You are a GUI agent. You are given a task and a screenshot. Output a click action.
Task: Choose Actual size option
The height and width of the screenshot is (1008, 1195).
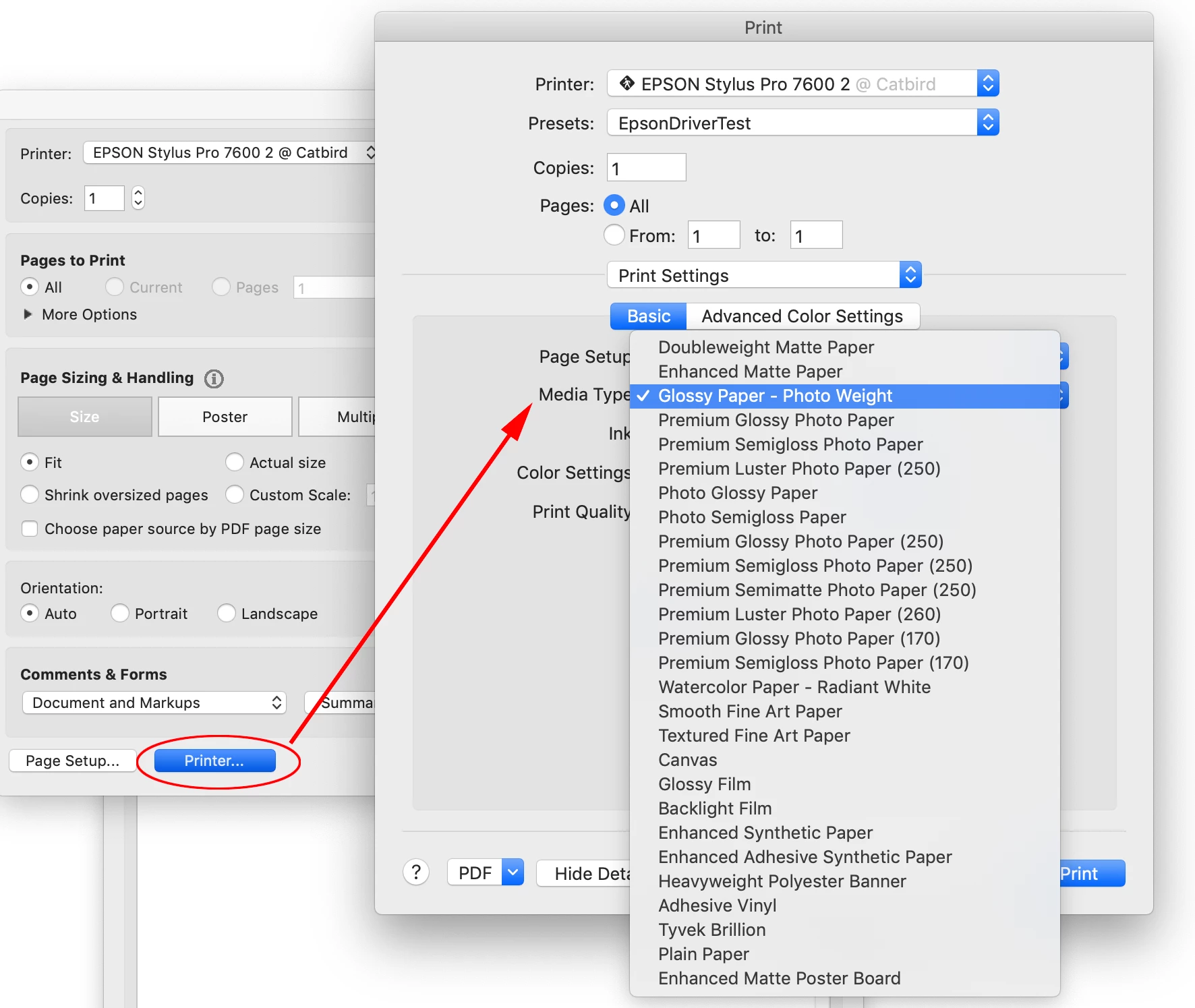235,462
